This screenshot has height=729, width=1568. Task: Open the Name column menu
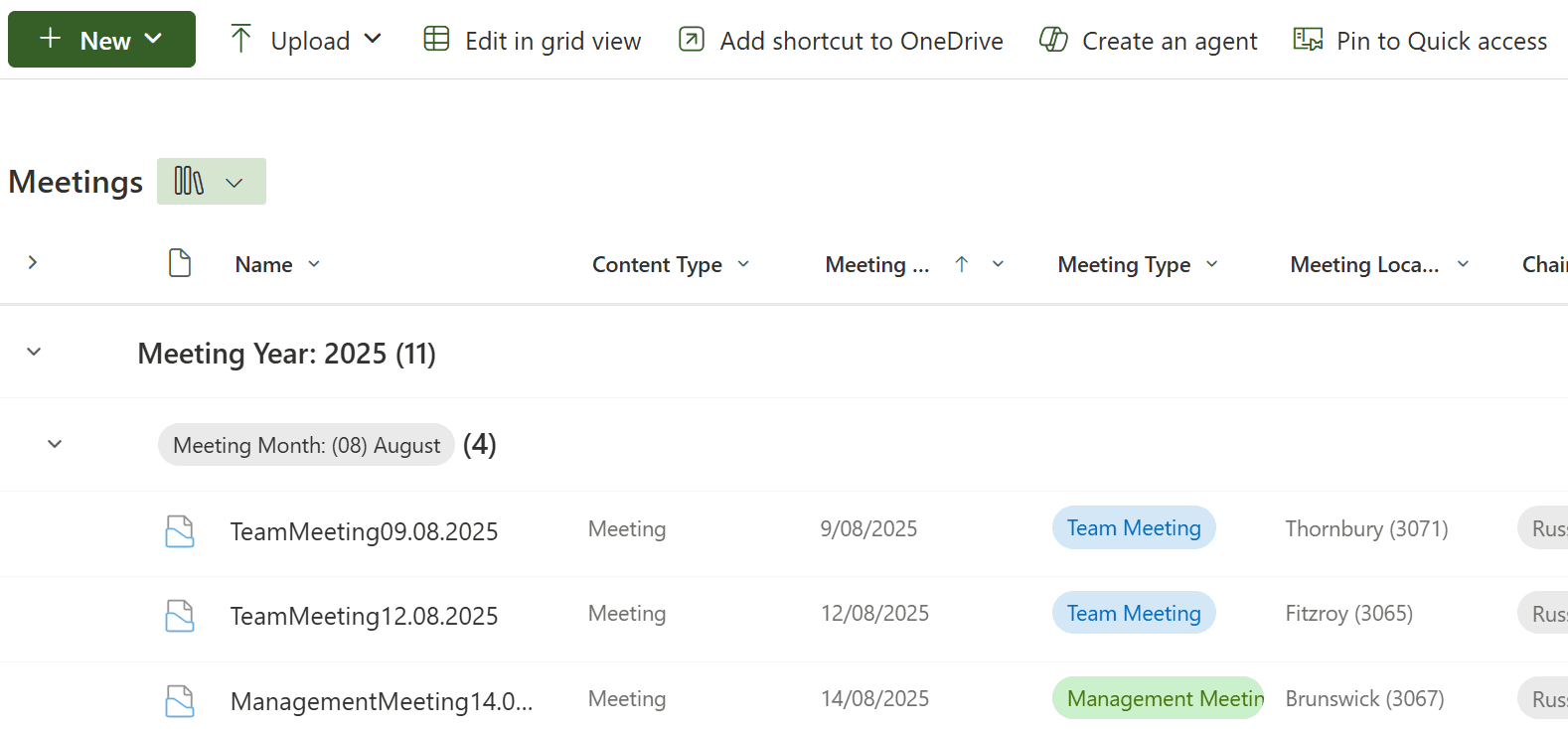coord(314,264)
